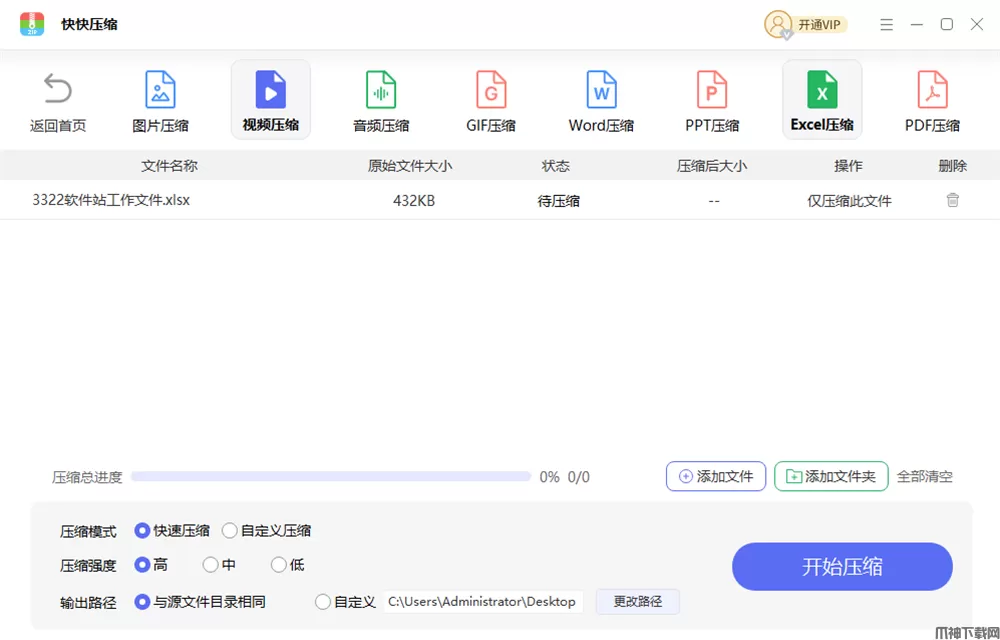Viewport: 1000px width, 640px height.
Task: Click the total compression progress bar
Action: point(330,477)
